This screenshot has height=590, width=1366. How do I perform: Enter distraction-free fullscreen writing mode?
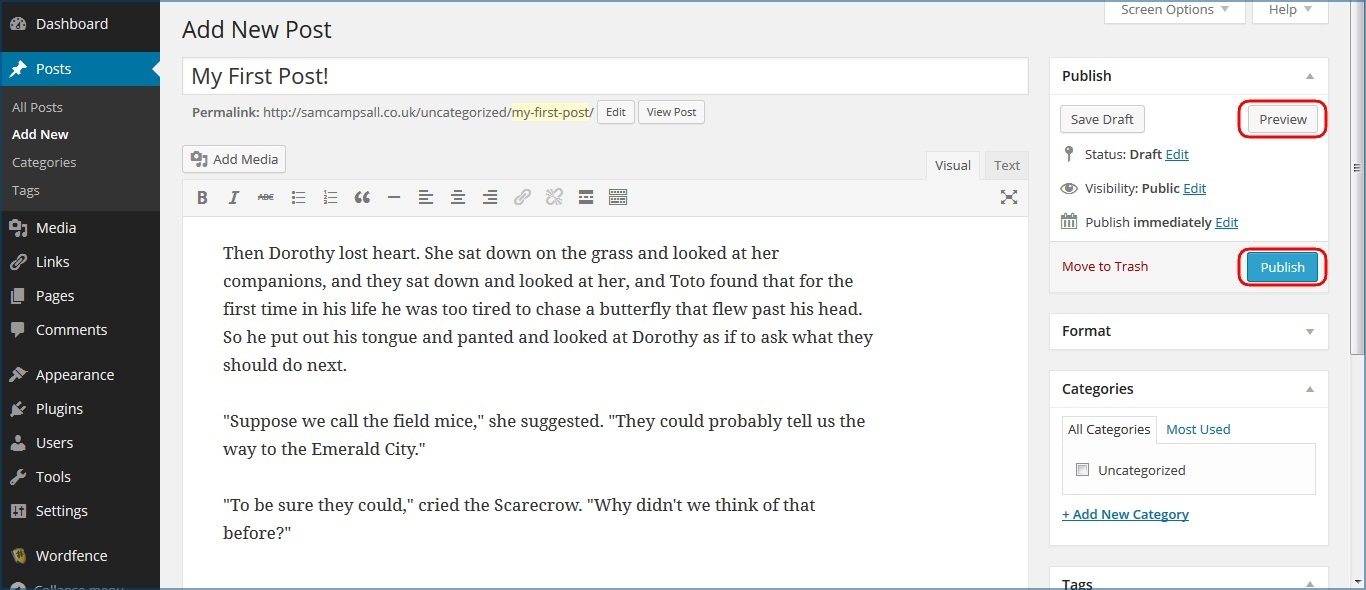click(x=1009, y=197)
